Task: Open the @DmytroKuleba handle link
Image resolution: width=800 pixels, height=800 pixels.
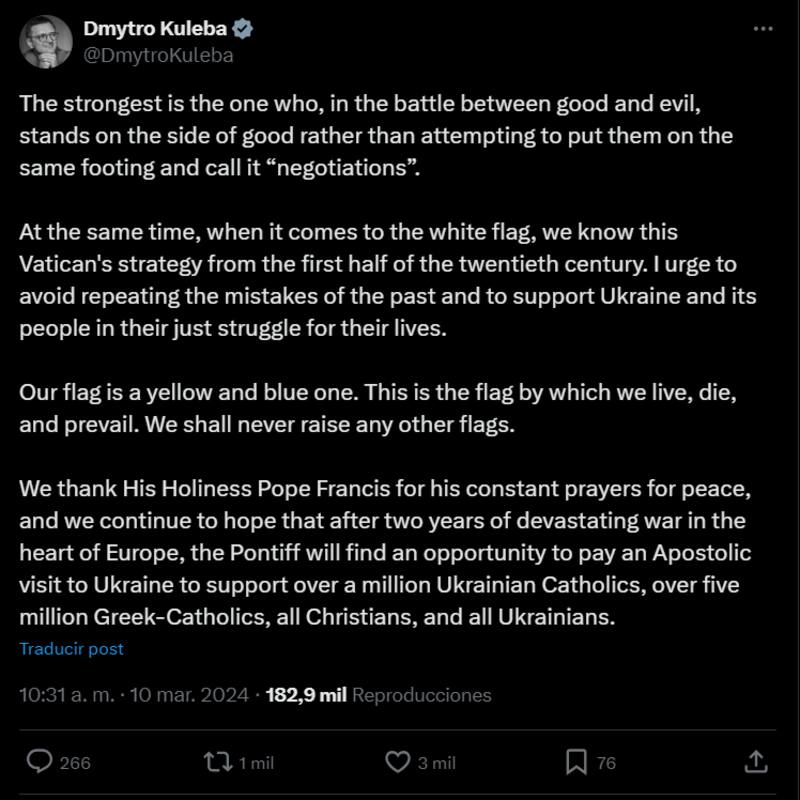Action: point(158,55)
